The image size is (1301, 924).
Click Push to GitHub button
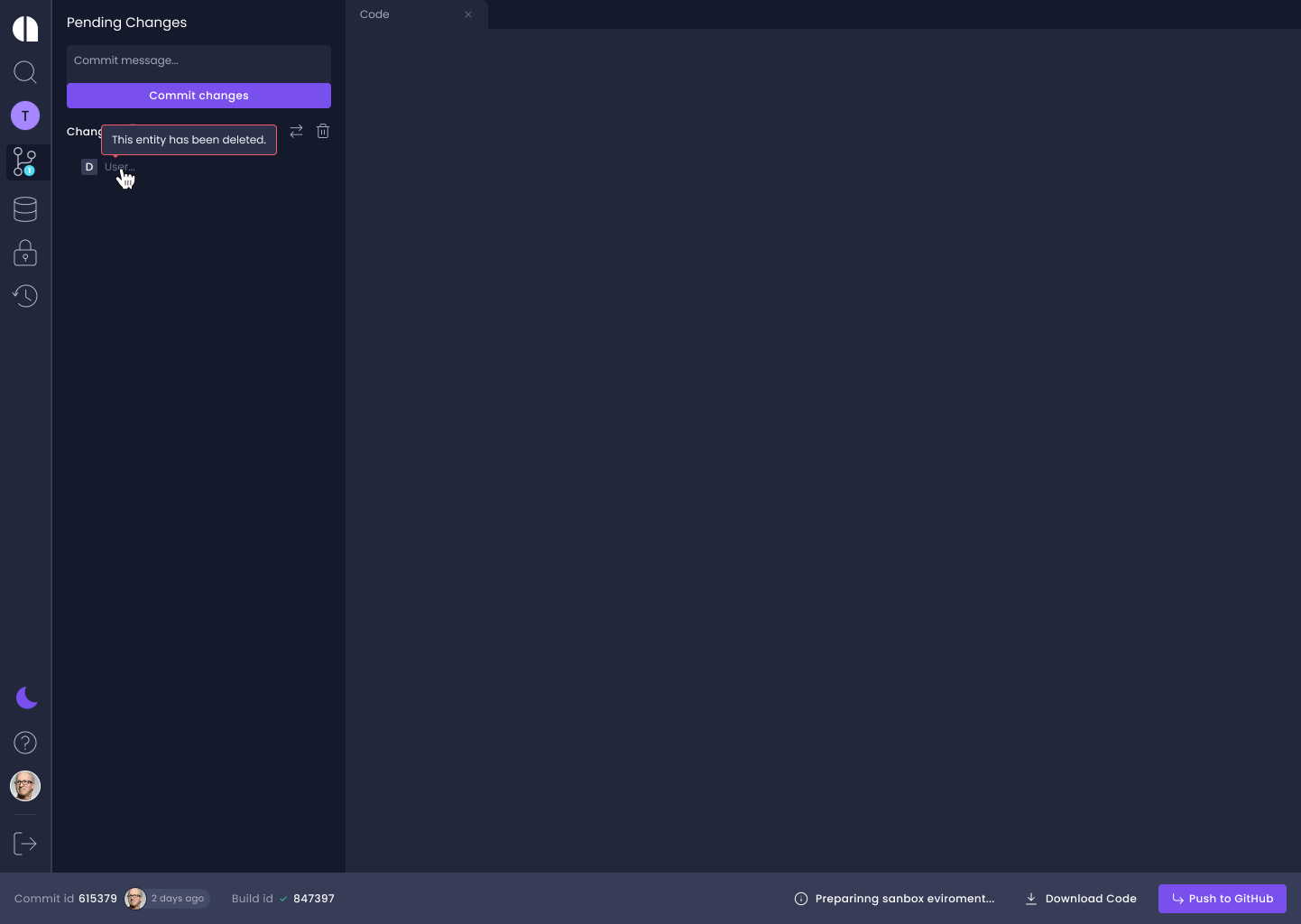click(x=1223, y=899)
